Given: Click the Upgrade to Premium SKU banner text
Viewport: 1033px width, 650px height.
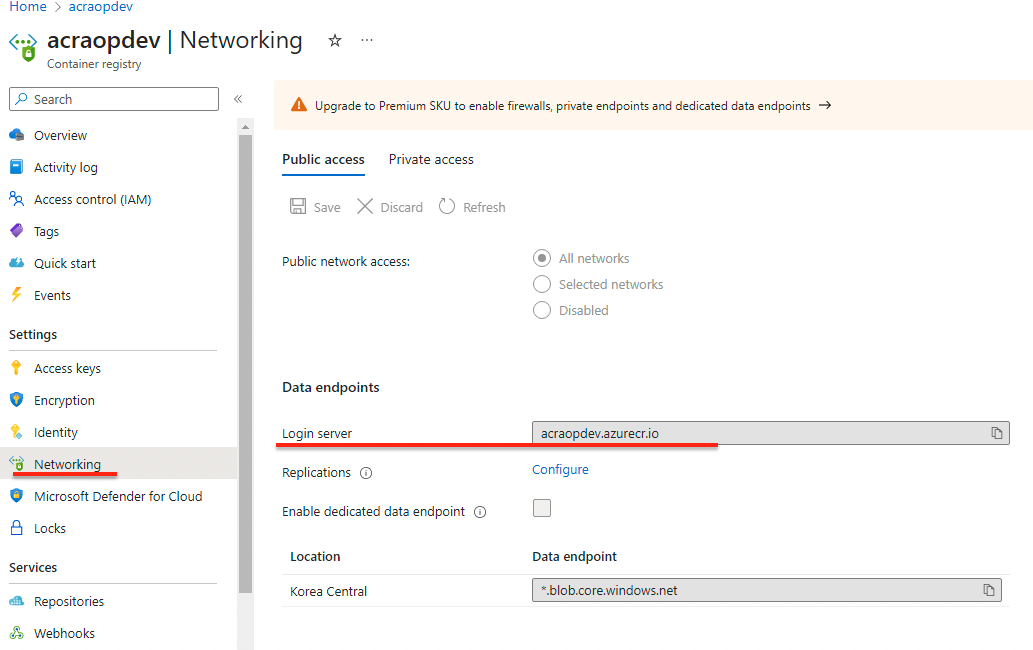Looking at the screenshot, I should click(x=563, y=105).
